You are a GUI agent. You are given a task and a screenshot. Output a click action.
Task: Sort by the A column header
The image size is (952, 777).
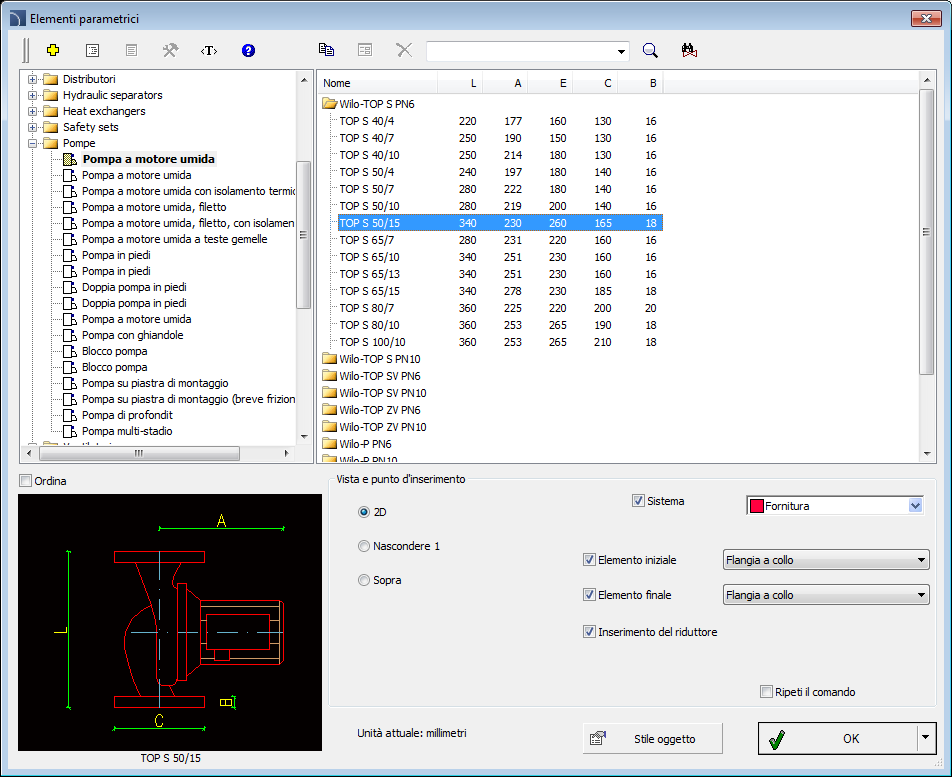click(x=505, y=83)
